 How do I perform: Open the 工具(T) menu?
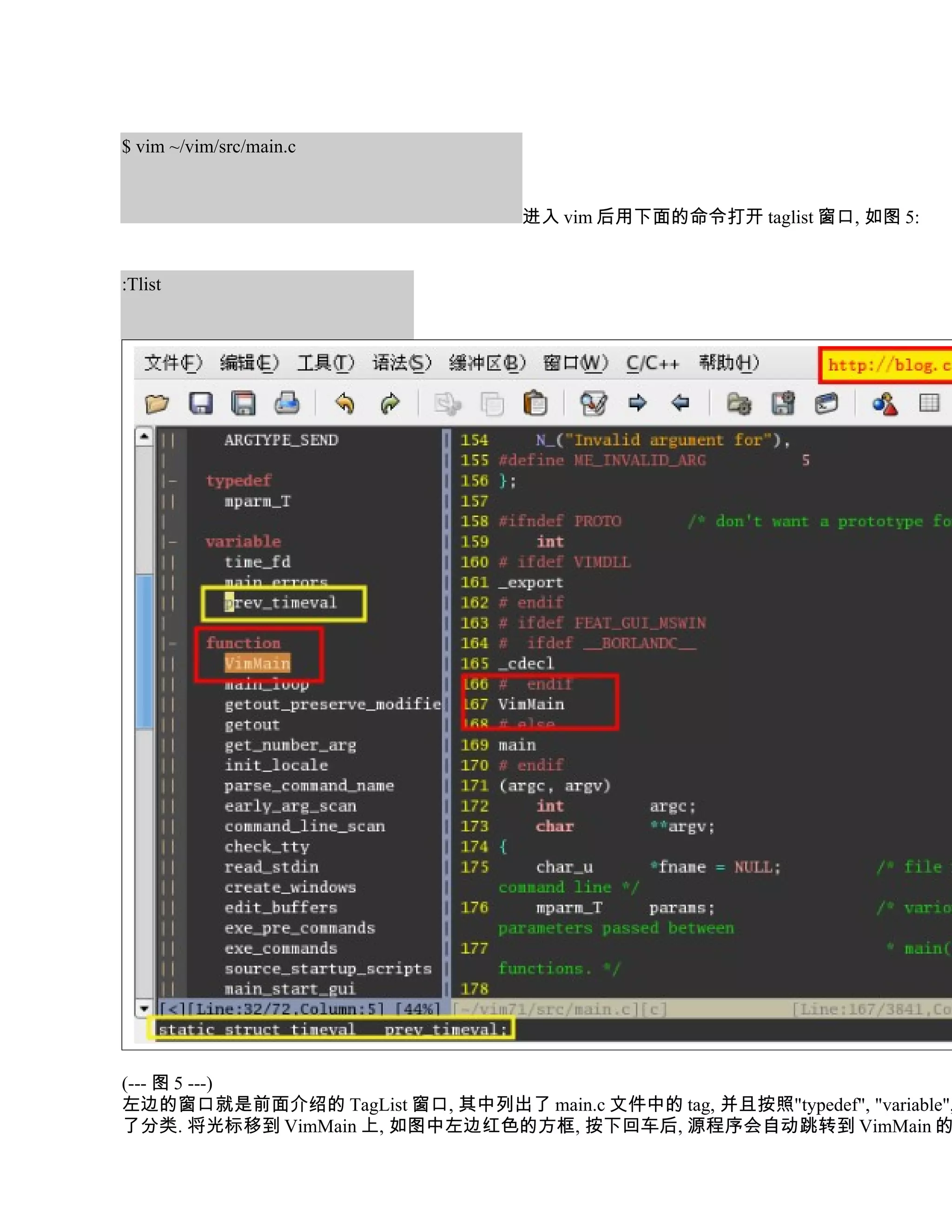coord(325,363)
